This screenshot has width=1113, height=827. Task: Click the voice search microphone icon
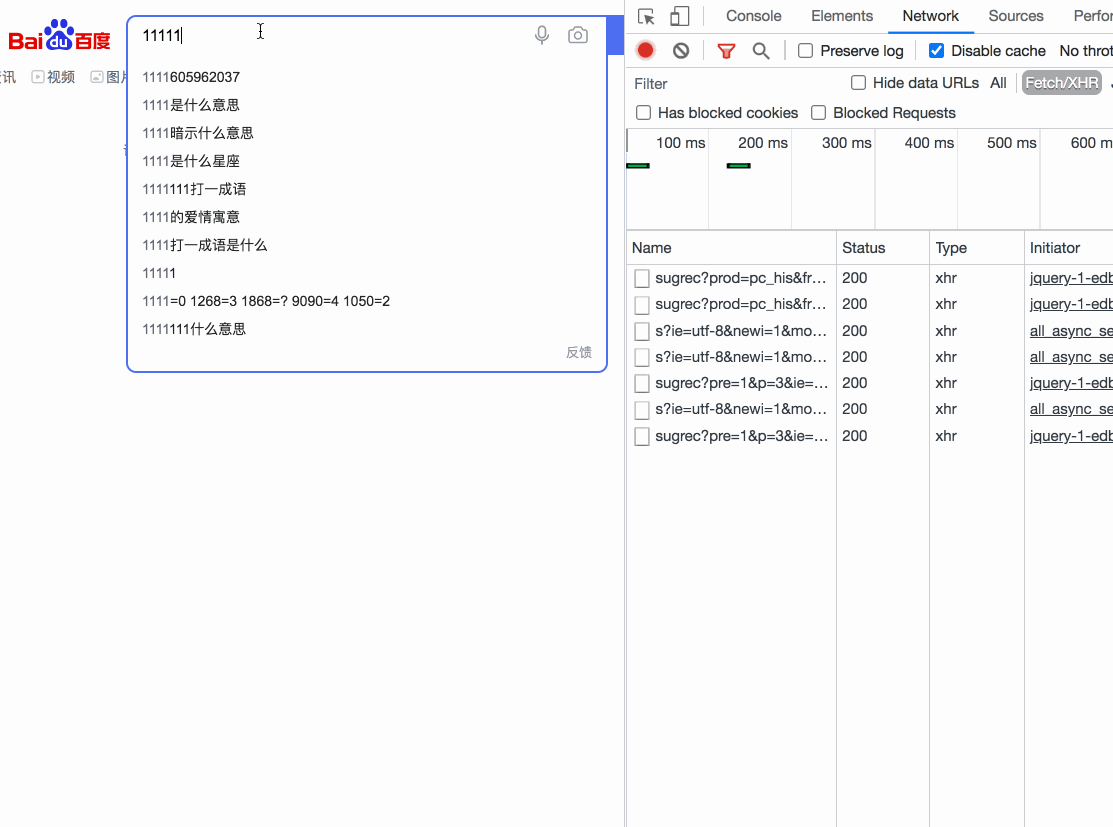[x=542, y=35]
